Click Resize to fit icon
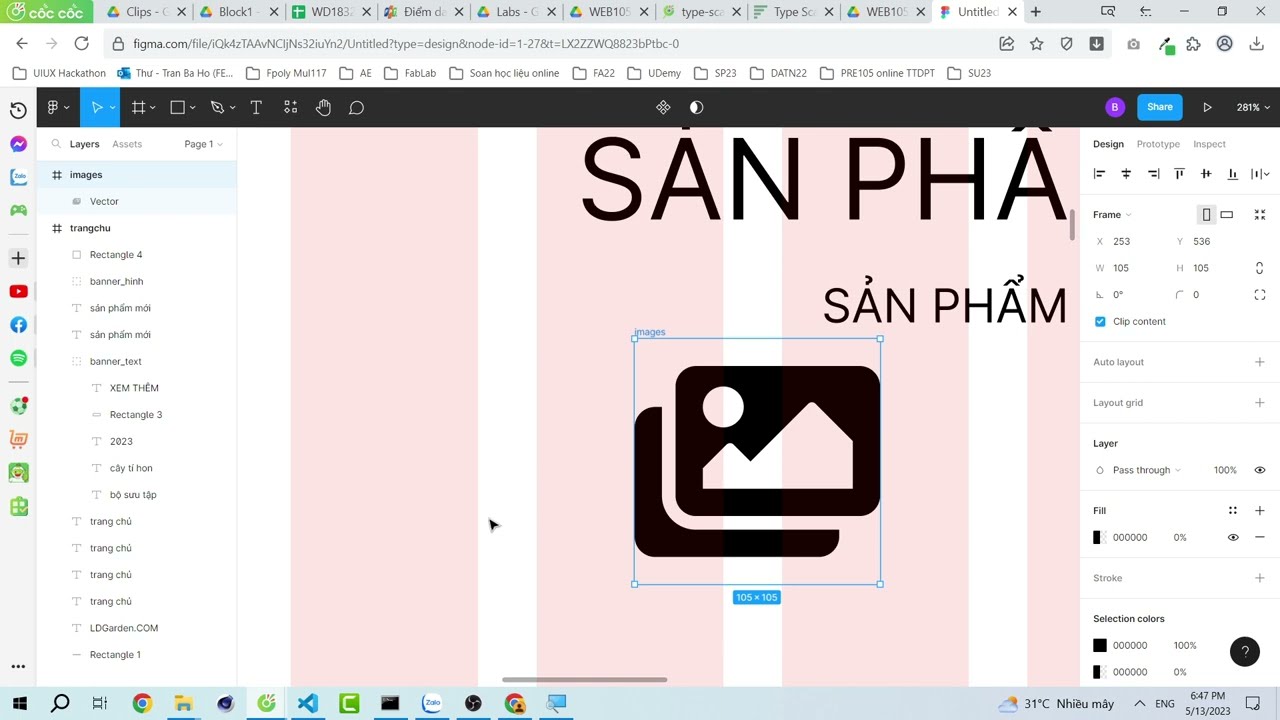Viewport: 1280px width, 720px height. click(1260, 214)
